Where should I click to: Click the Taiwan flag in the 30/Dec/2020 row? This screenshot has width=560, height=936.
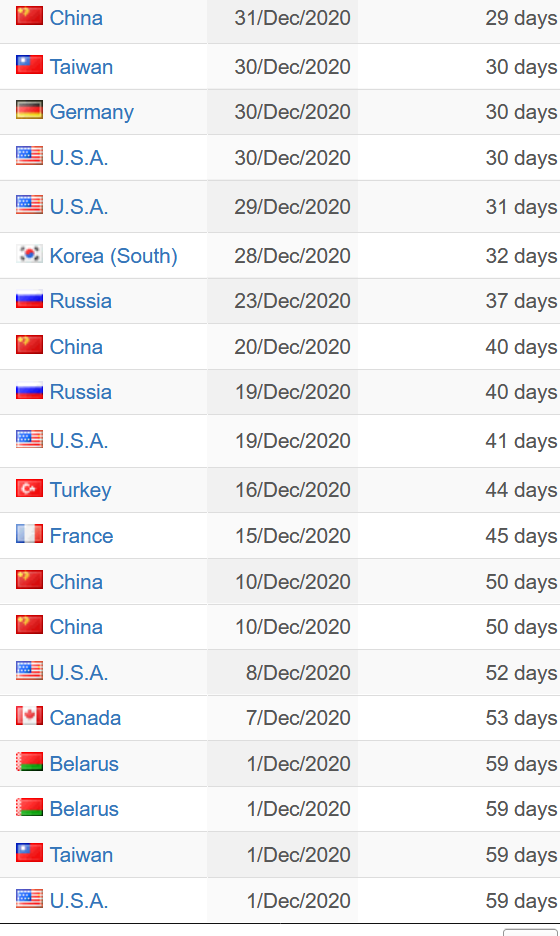click(29, 64)
